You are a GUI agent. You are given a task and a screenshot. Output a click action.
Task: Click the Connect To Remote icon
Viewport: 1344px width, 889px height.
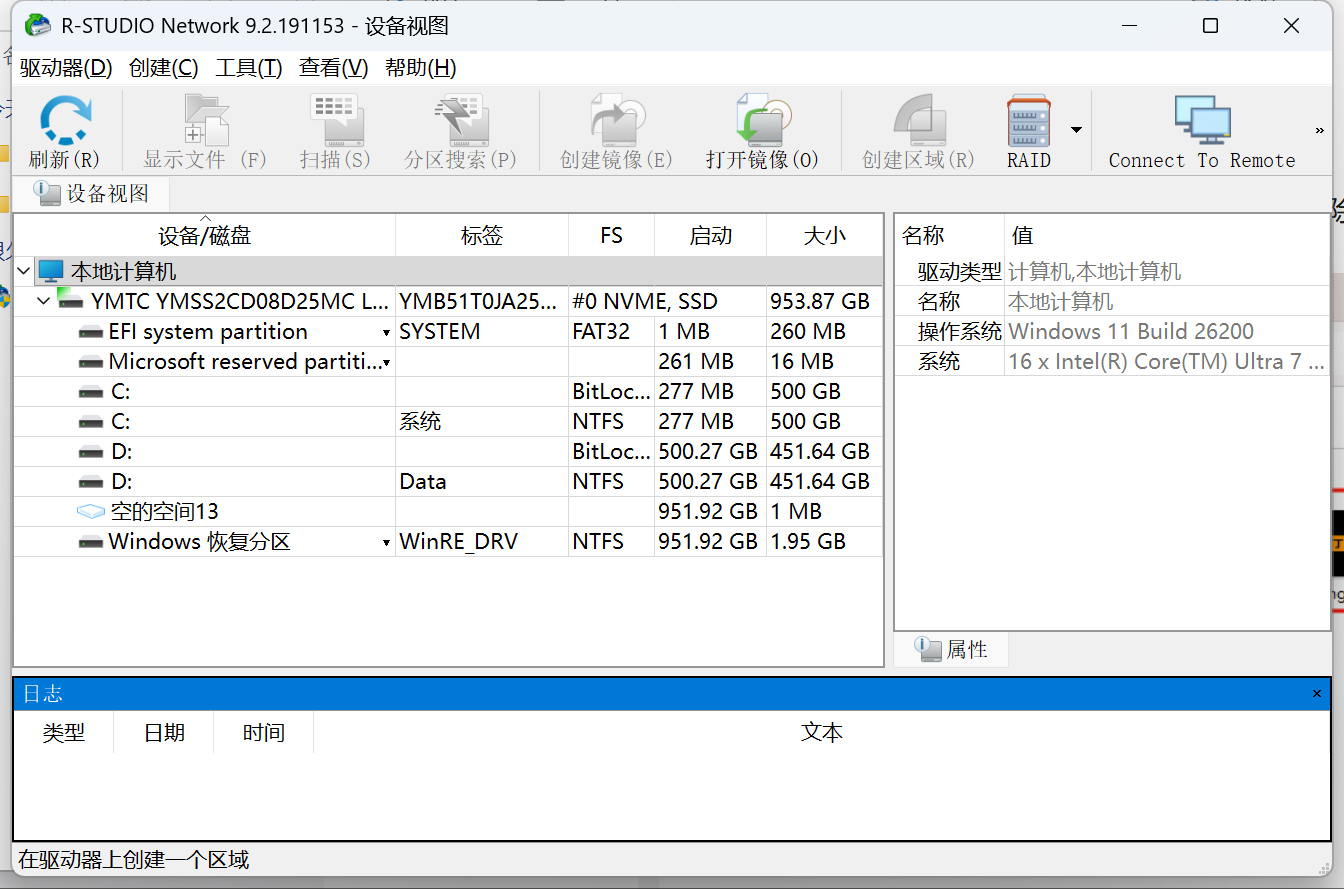tap(1202, 121)
